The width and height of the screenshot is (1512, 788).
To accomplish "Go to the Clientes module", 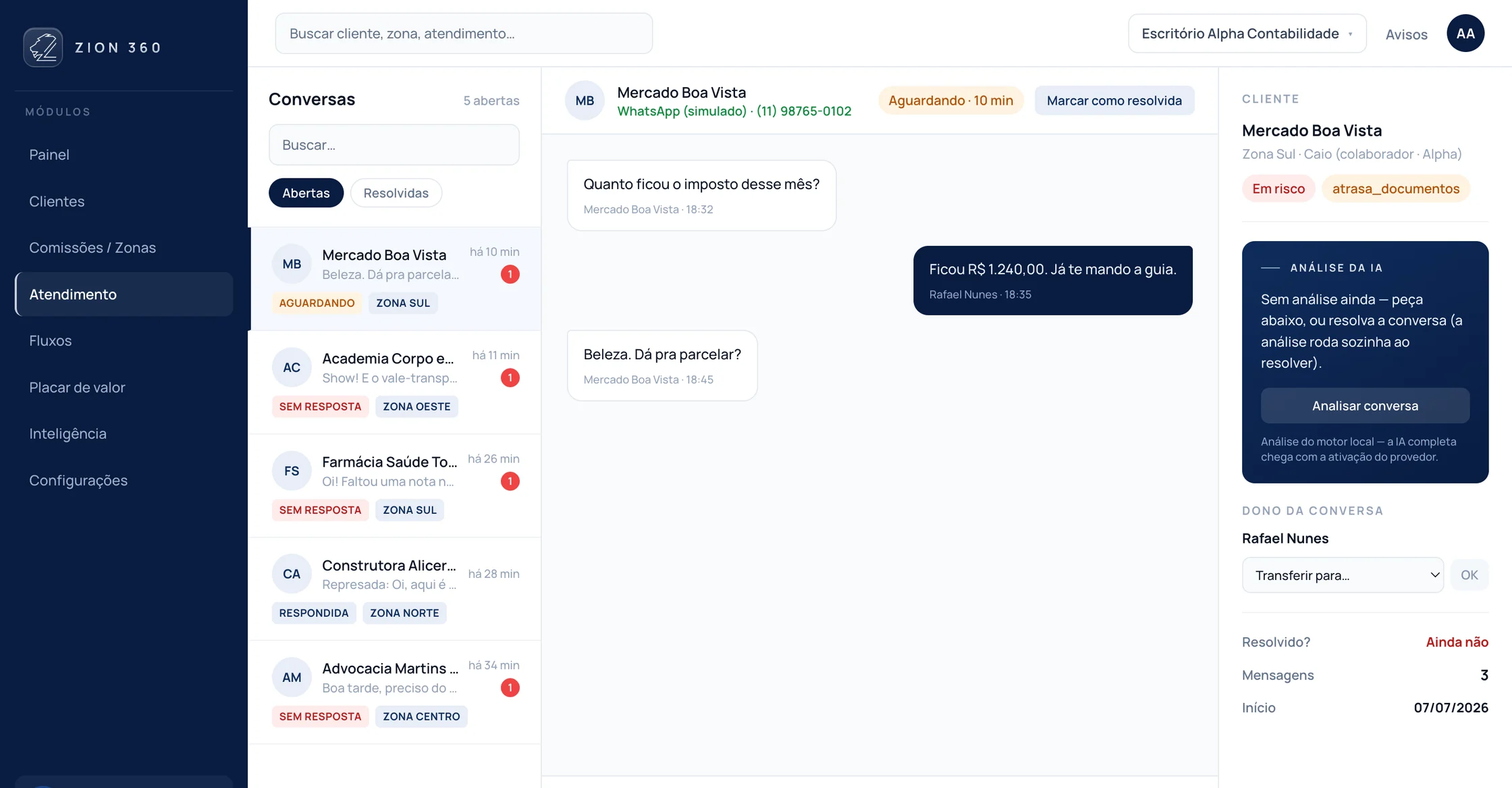I will [x=57, y=201].
